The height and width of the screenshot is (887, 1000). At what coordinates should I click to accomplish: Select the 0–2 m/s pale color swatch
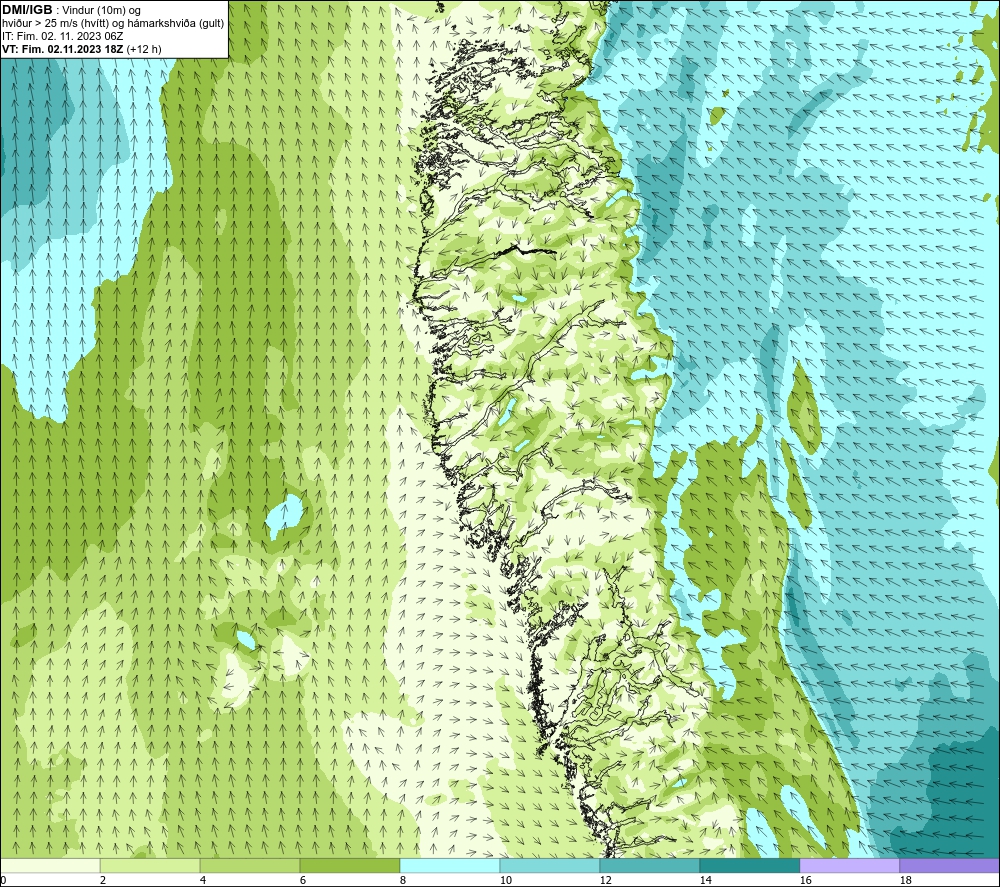pos(50,865)
